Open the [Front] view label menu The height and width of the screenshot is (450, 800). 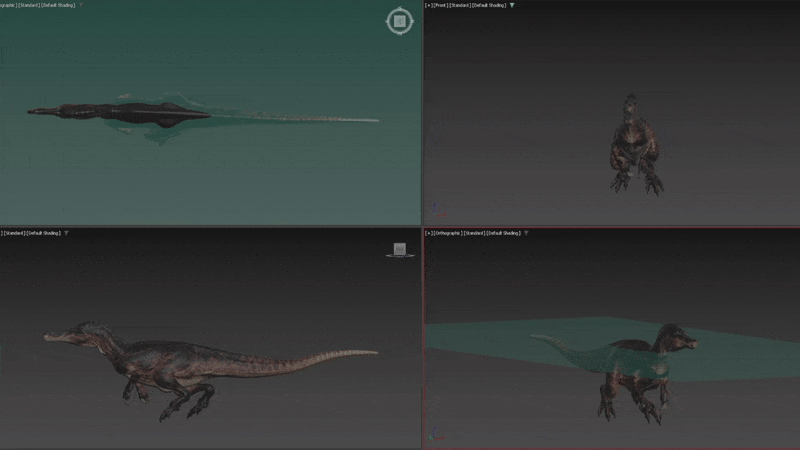coord(441,5)
